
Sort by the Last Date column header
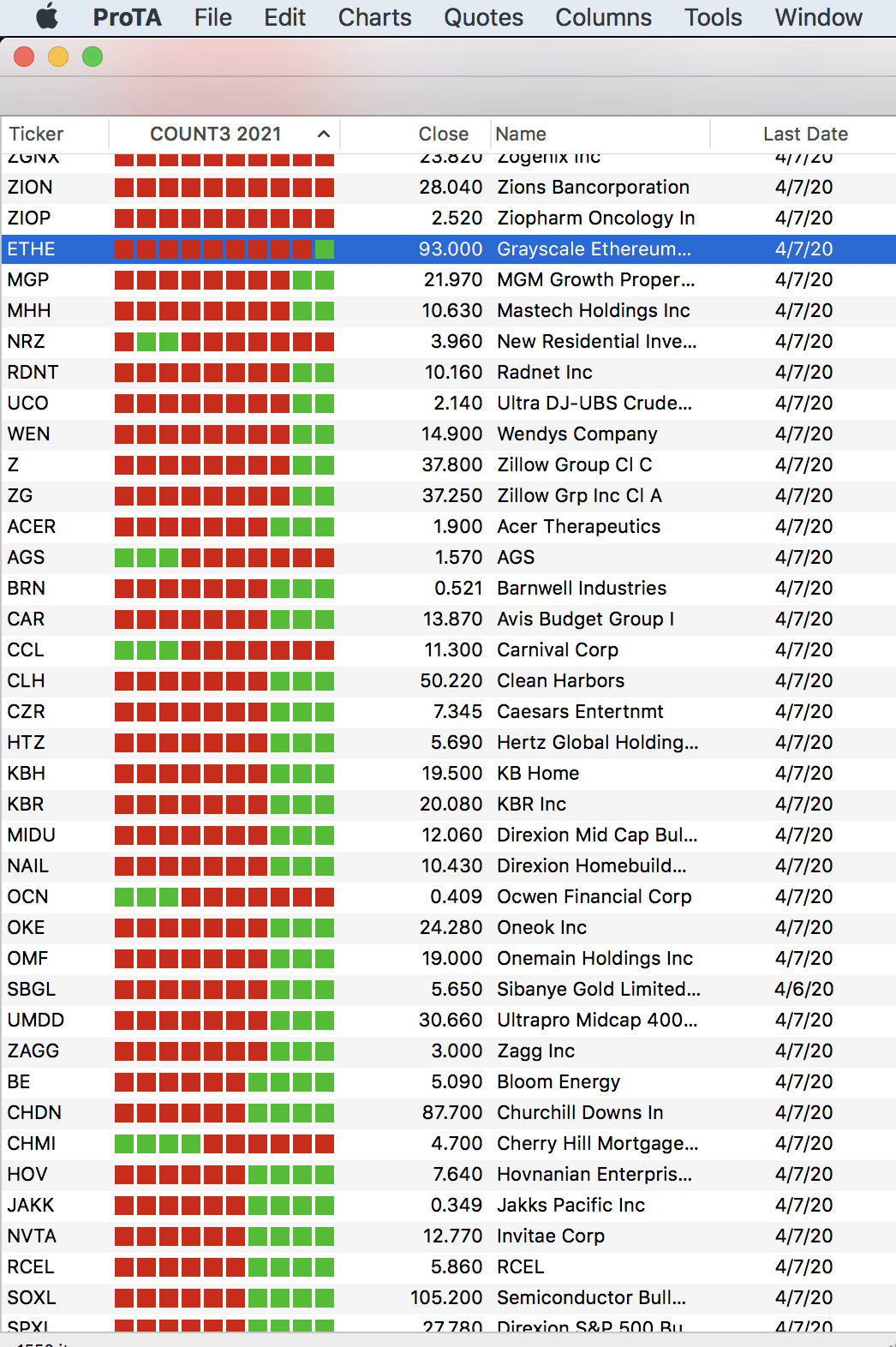pos(805,135)
